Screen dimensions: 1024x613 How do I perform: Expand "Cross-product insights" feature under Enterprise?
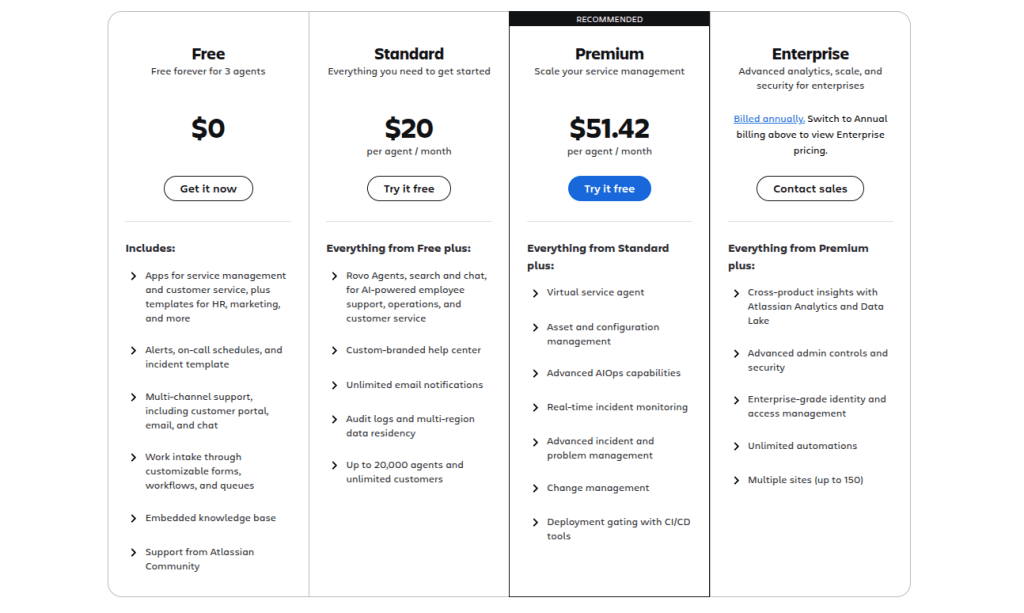[x=735, y=292]
